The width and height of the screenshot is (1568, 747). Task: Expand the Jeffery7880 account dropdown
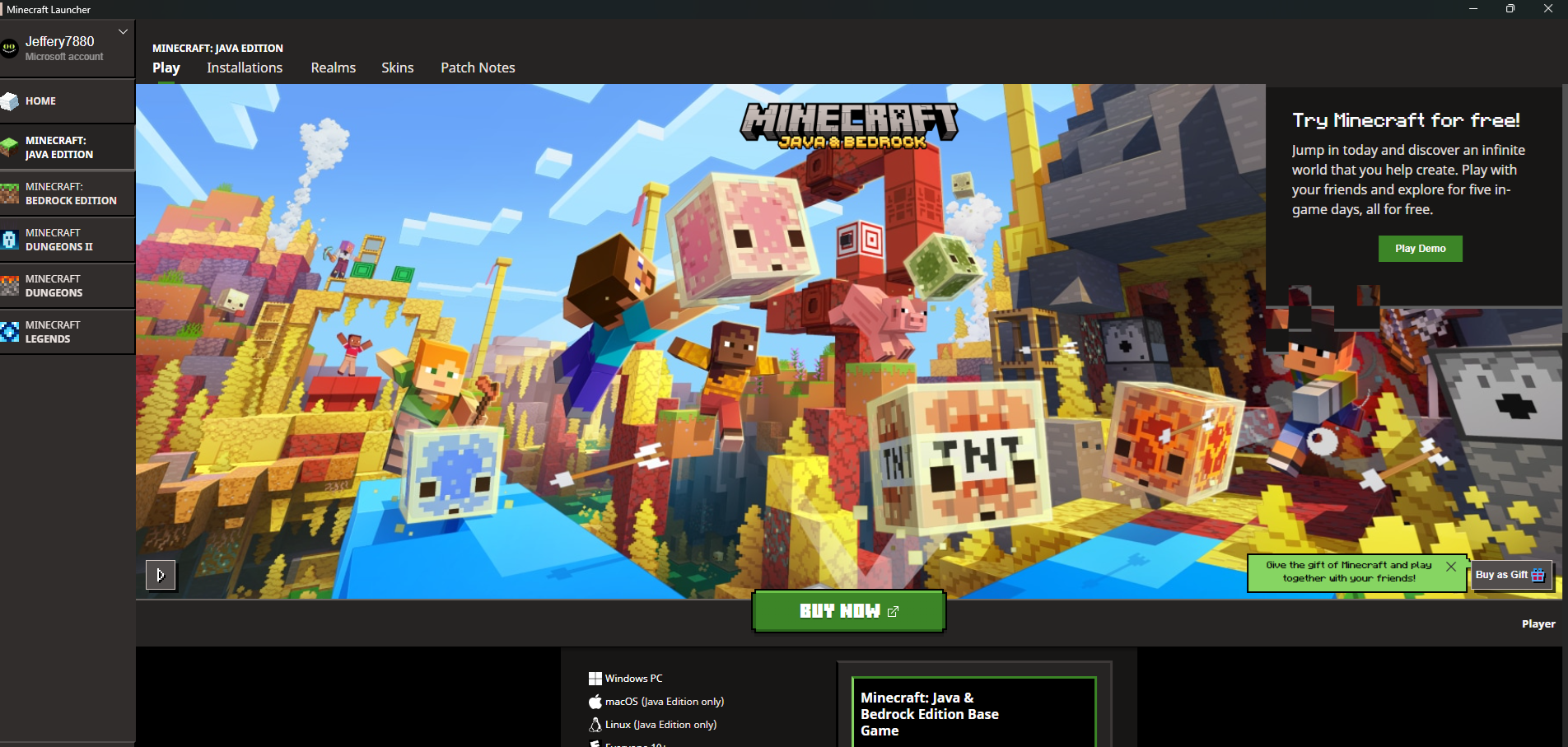(124, 32)
